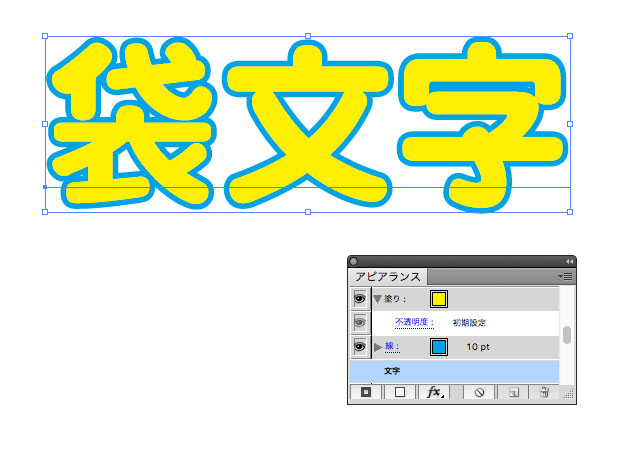Click the yellow 文 character on canvas
Viewport: 637px width, 458px height.
click(308, 123)
